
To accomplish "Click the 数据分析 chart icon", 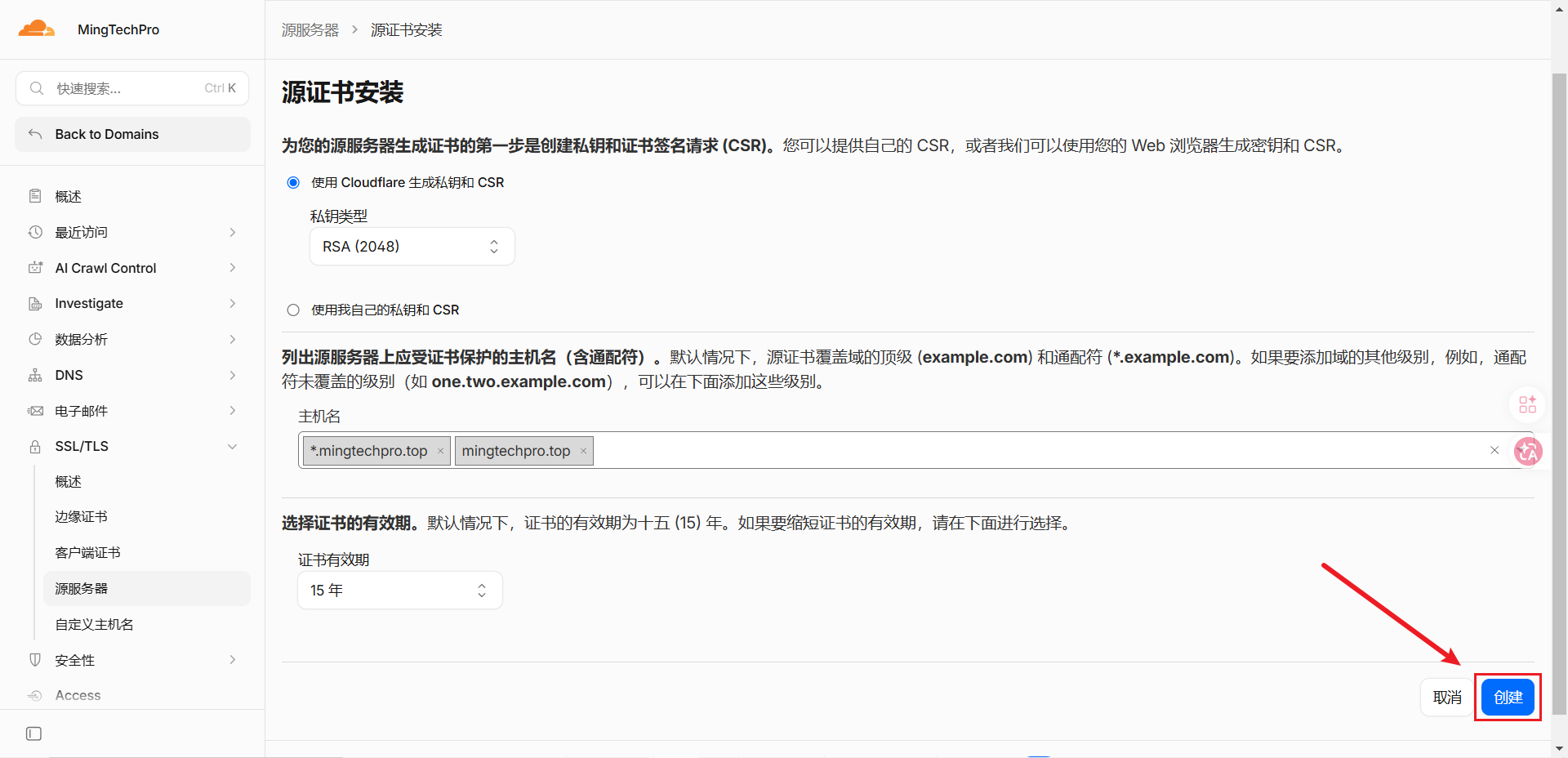I will (x=35, y=339).
